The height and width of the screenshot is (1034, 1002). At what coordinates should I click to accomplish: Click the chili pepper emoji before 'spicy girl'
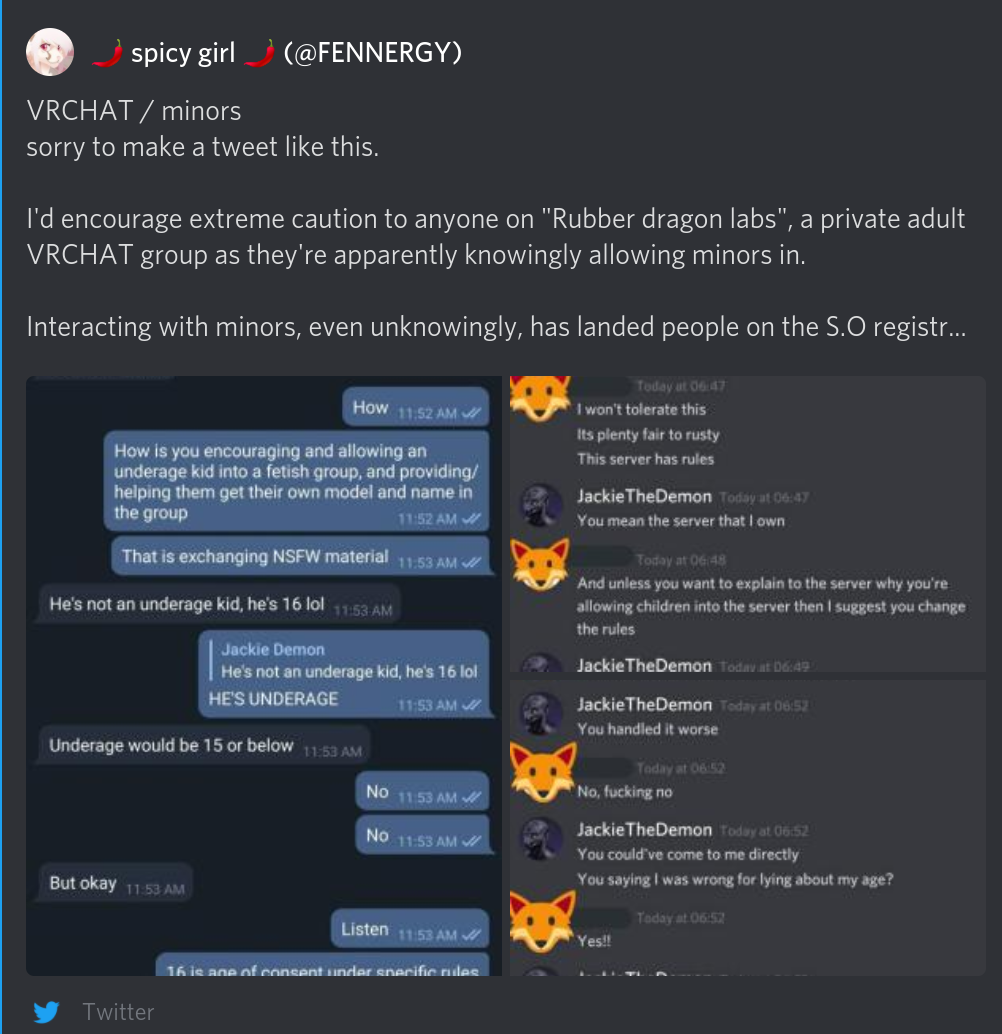coord(108,53)
